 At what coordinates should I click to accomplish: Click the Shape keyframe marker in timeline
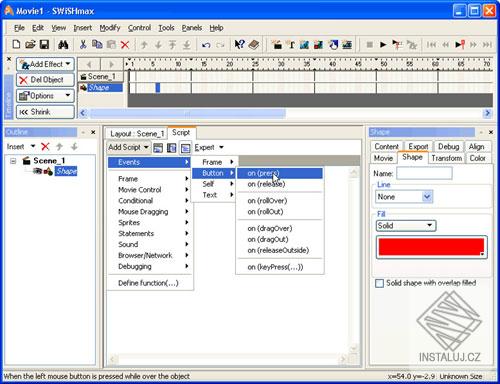tap(158, 88)
